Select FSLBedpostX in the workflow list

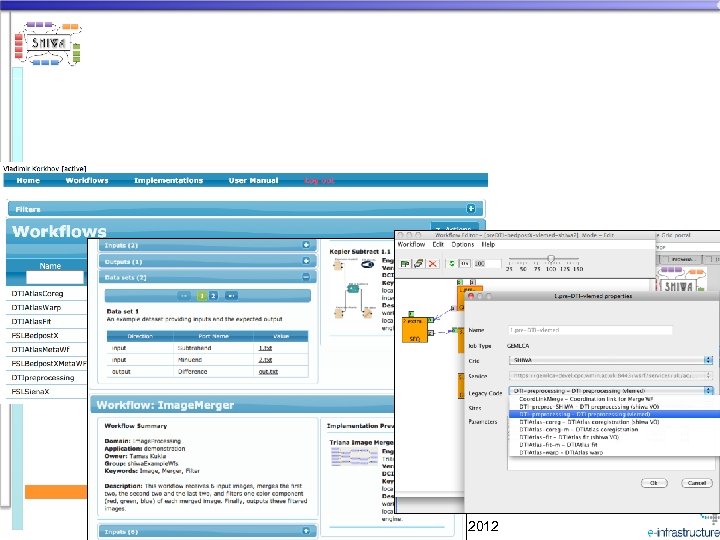click(35, 335)
